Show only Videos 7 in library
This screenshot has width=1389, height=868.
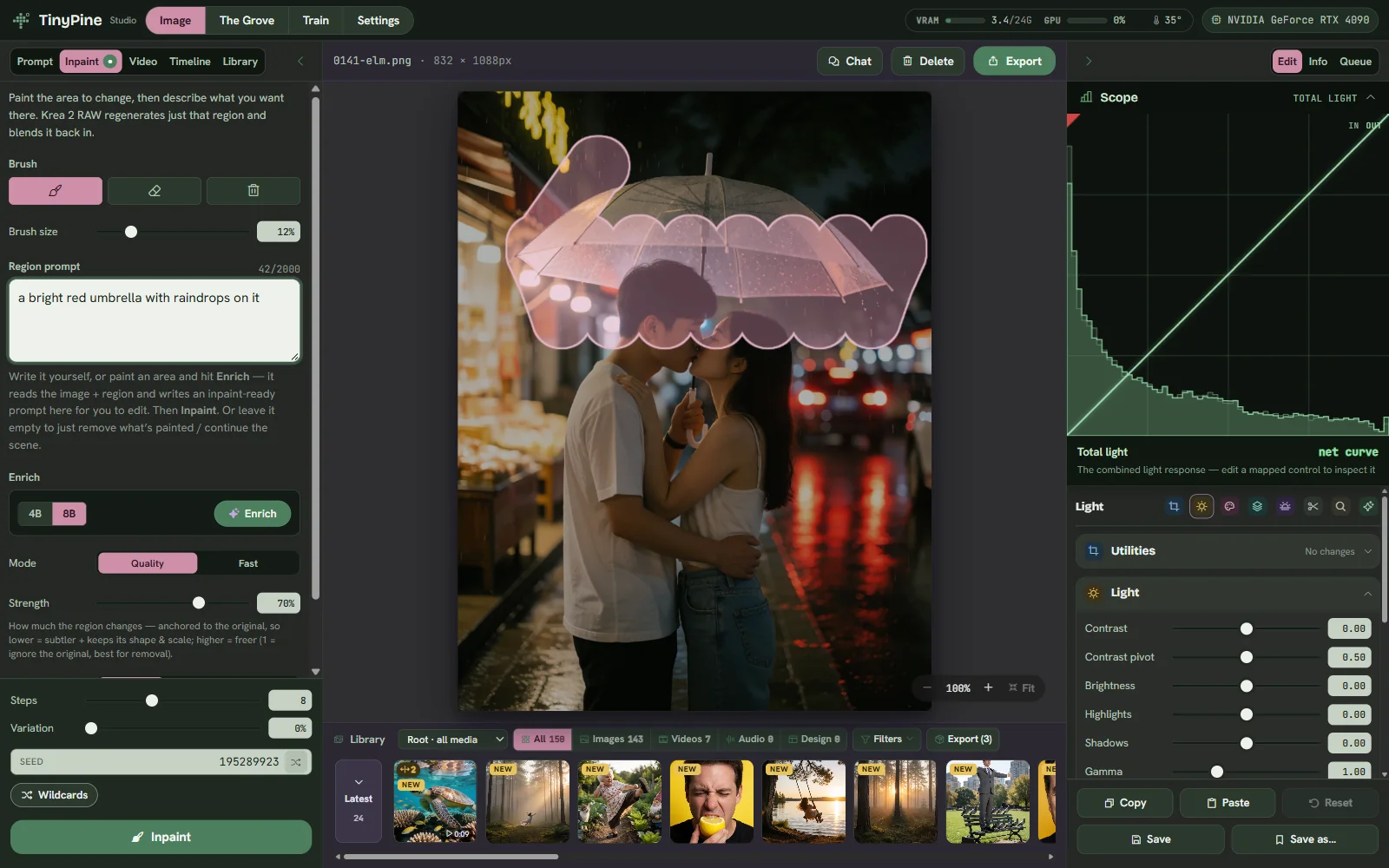[684, 740]
